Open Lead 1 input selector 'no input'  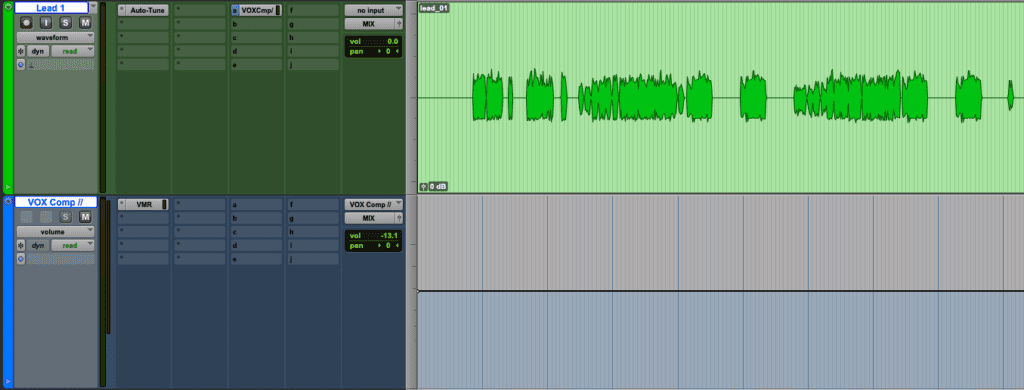(x=374, y=10)
